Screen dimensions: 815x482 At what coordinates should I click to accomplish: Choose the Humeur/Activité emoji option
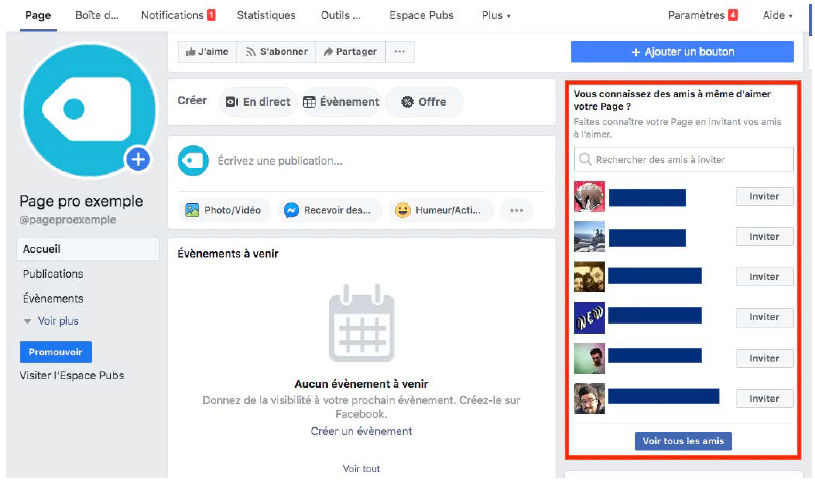click(439, 211)
